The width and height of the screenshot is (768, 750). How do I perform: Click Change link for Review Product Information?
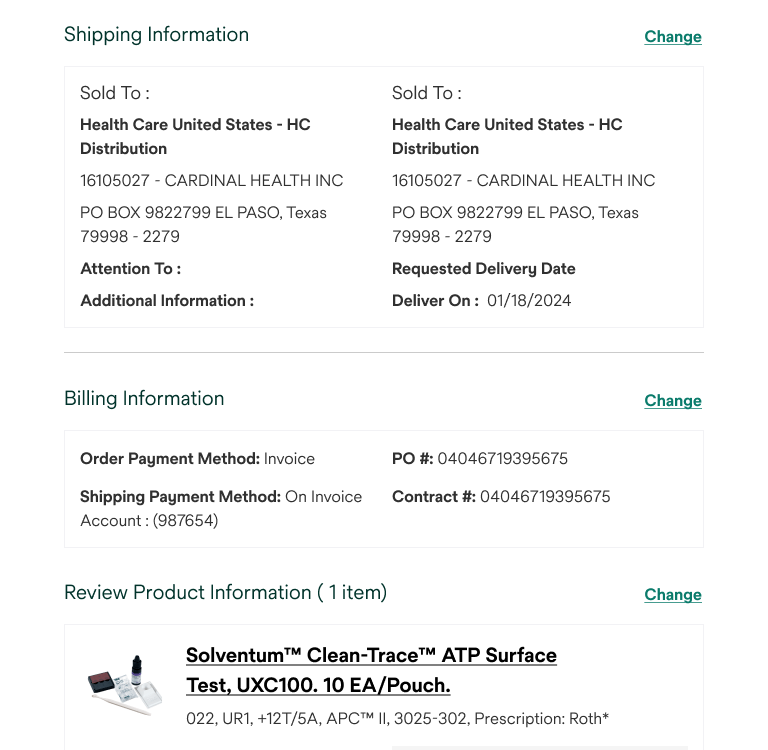point(672,595)
